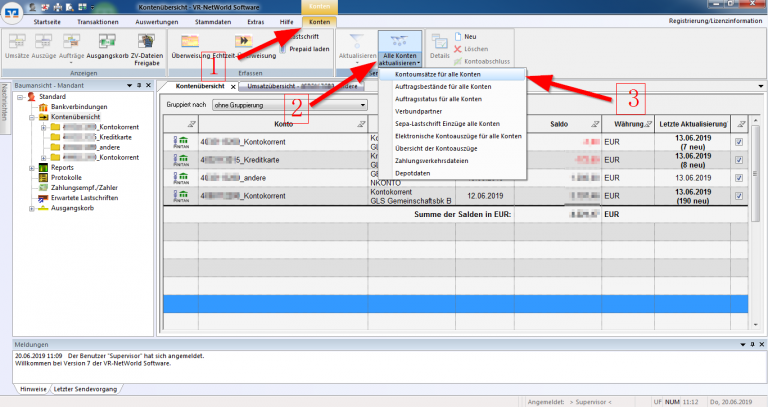Expand the Ausgangskorb tree node
This screenshot has width=768, height=407.
pyautogui.click(x=29, y=208)
